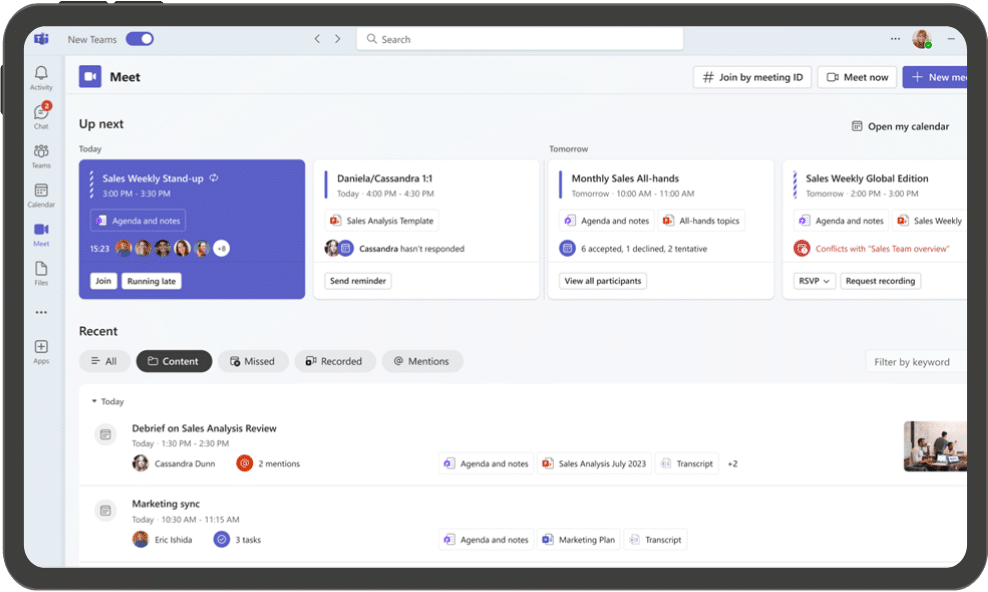Click the Microsoft Teams logo

[x=42, y=39]
